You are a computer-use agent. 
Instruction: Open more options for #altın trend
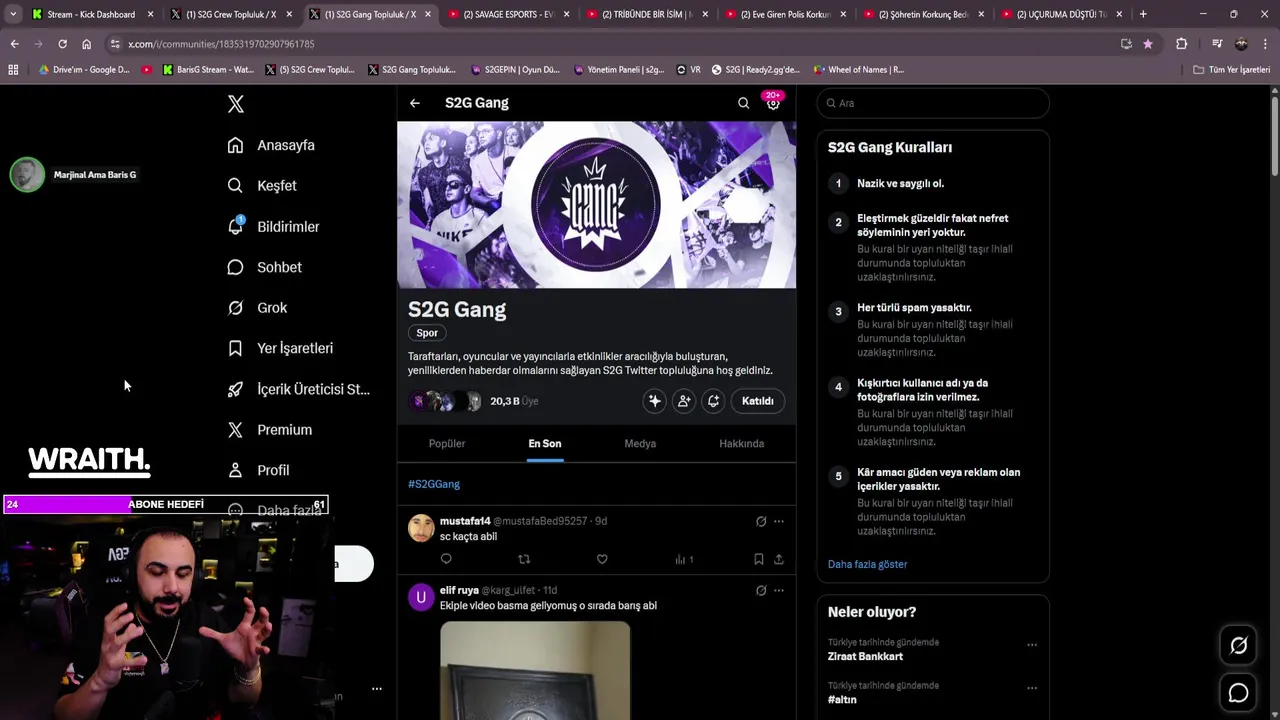click(1032, 688)
